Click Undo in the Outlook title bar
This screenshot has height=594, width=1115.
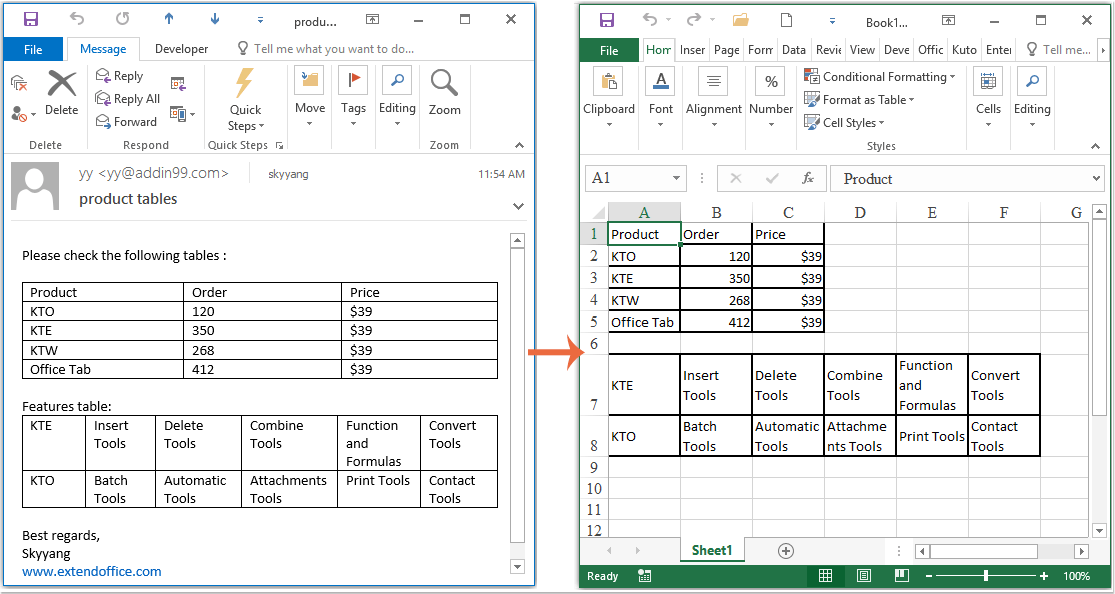[77, 19]
